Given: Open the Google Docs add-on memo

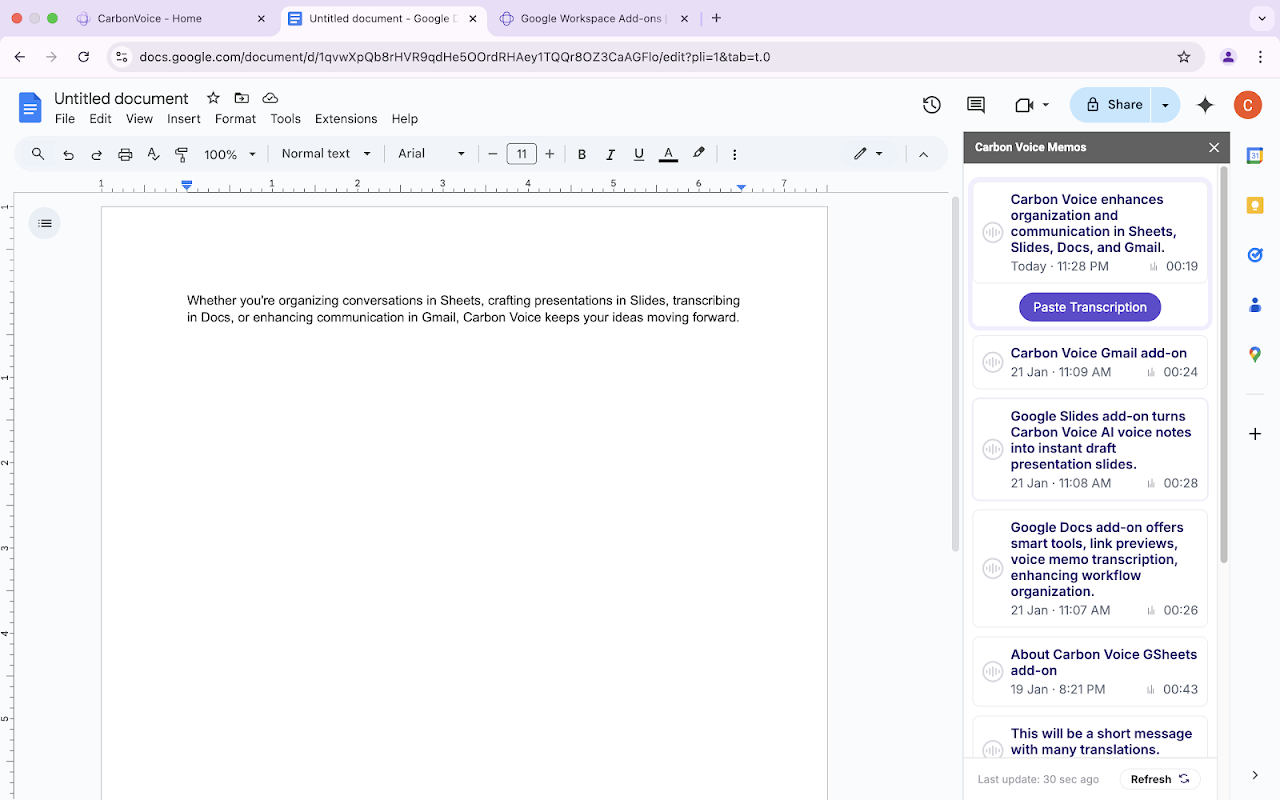Looking at the screenshot, I should (1090, 568).
